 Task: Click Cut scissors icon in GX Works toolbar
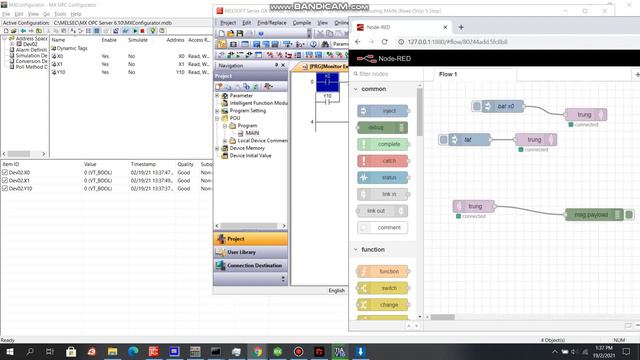click(320, 33)
